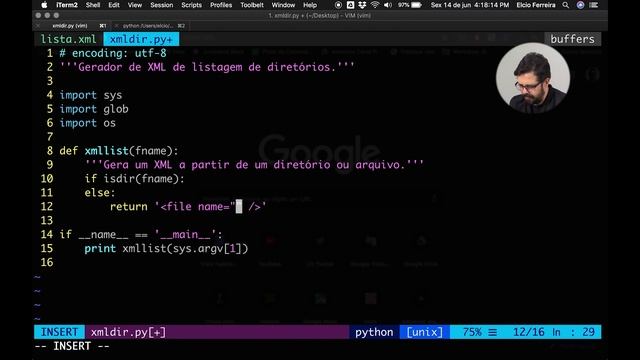Viewport: 640px width, 360px height.
Task: Click xmldir.py[+] filename in statusline
Action: click(x=128, y=332)
